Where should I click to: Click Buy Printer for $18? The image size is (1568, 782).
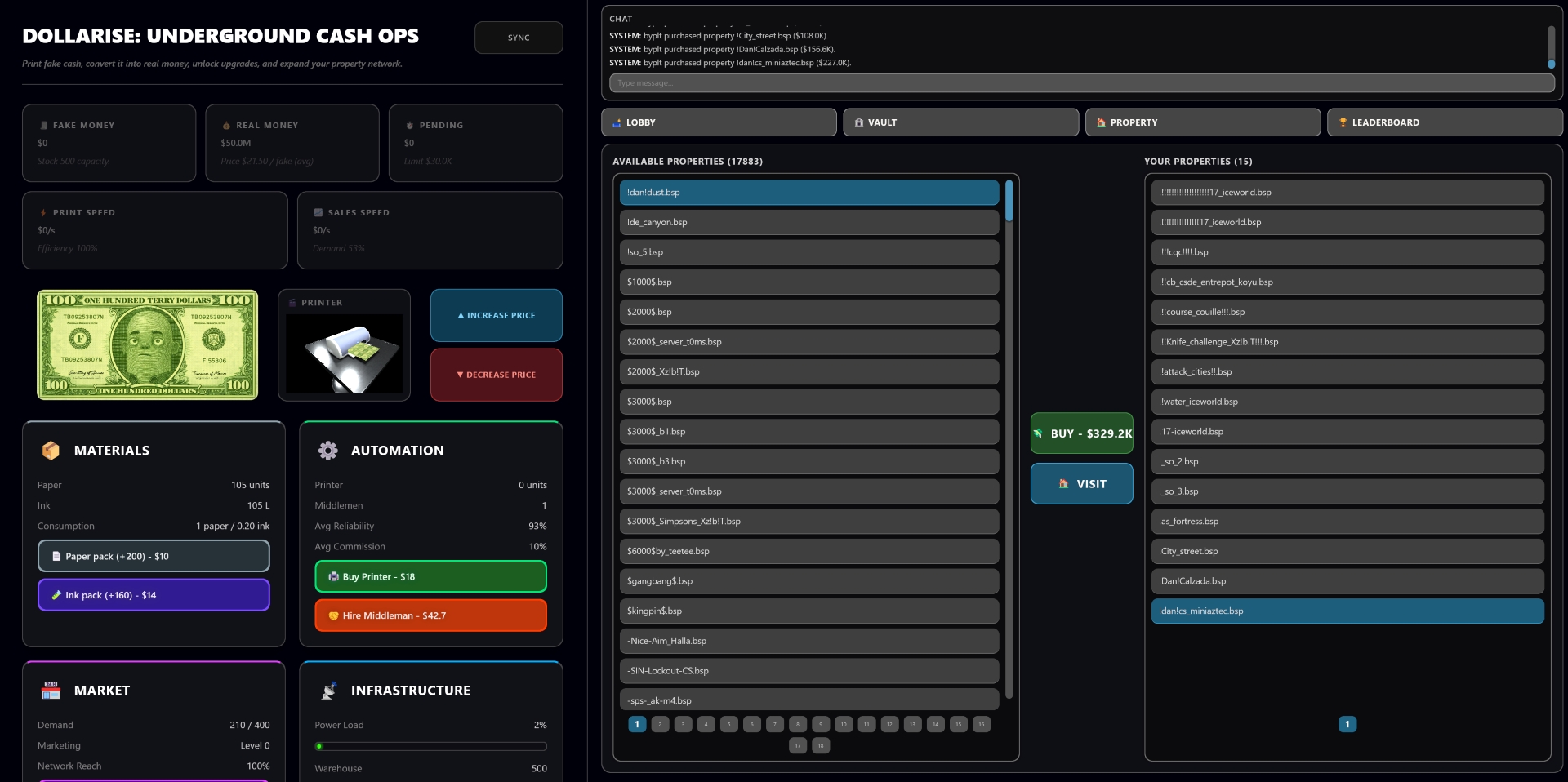tap(430, 577)
